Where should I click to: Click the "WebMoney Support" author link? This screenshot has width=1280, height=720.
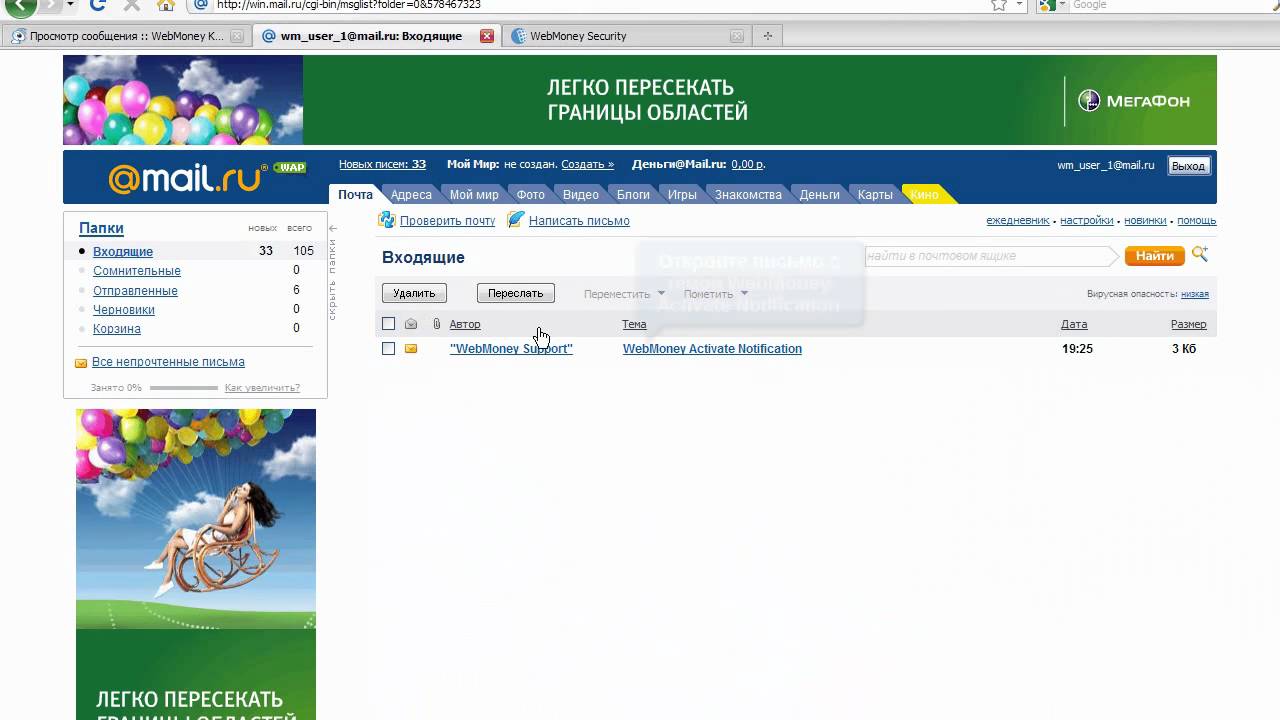[511, 349]
